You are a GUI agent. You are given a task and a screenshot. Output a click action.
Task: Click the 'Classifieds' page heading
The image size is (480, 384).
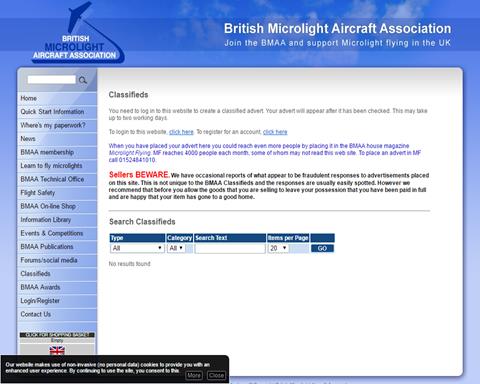128,95
